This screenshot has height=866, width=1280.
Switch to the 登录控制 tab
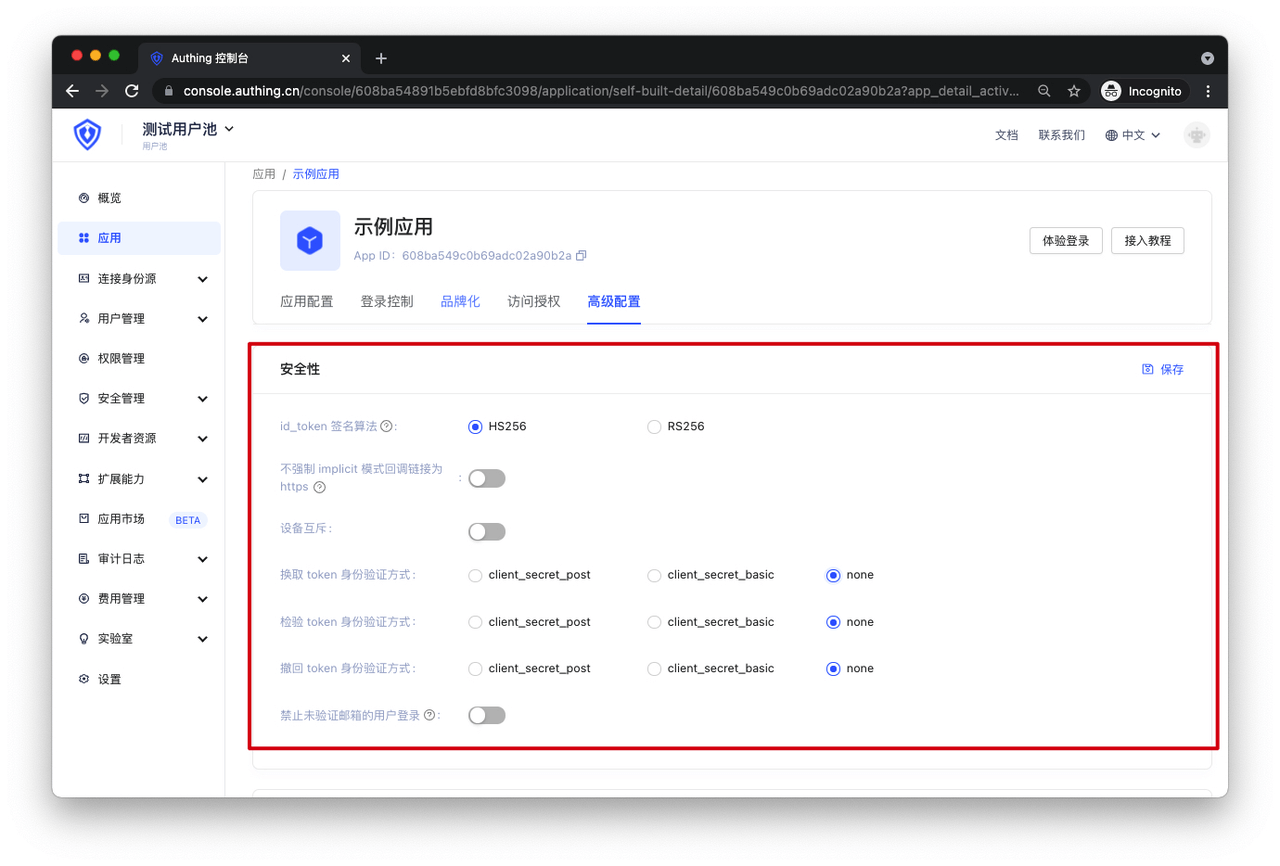(x=386, y=301)
